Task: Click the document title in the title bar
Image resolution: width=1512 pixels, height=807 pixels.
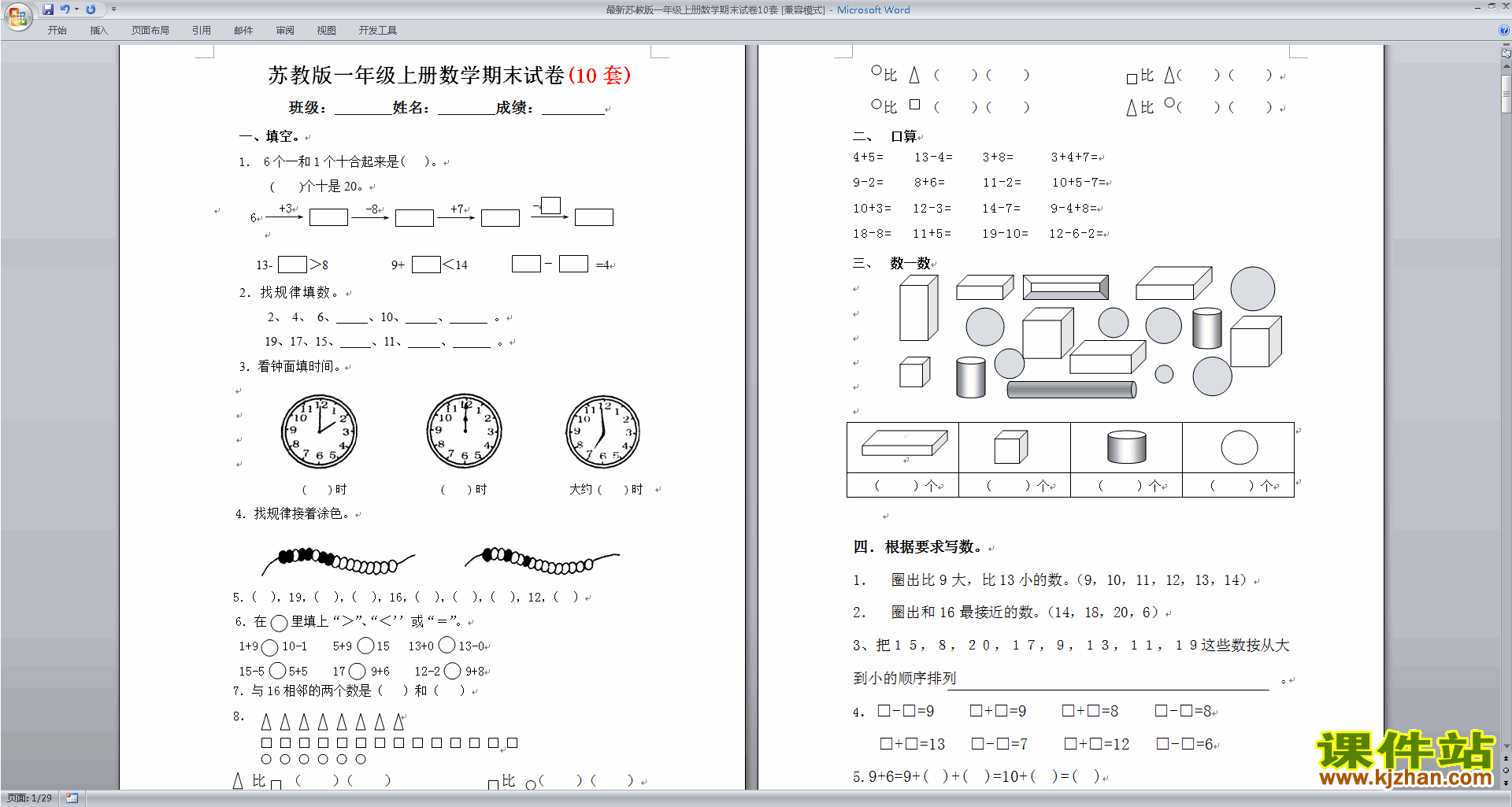Action: (x=715, y=10)
